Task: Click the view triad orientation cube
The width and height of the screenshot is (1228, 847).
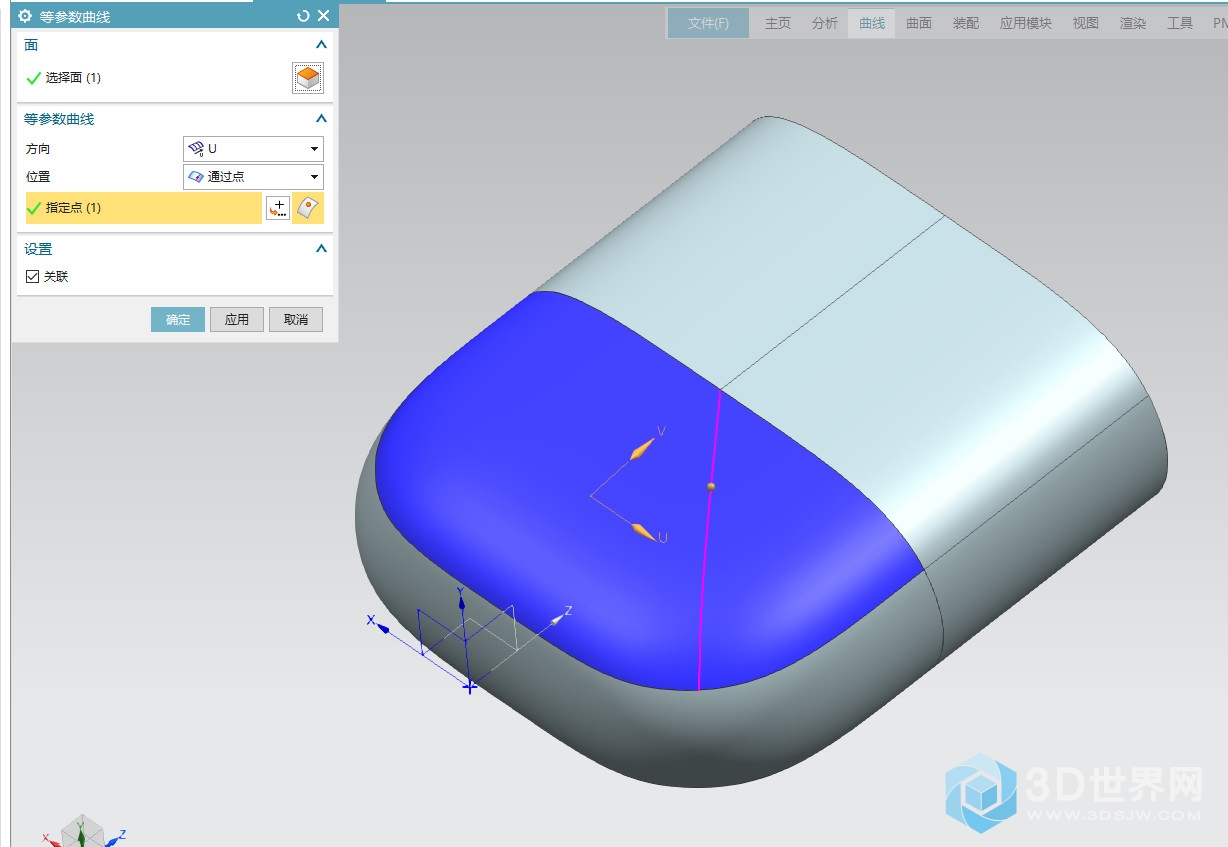Action: tap(82, 832)
